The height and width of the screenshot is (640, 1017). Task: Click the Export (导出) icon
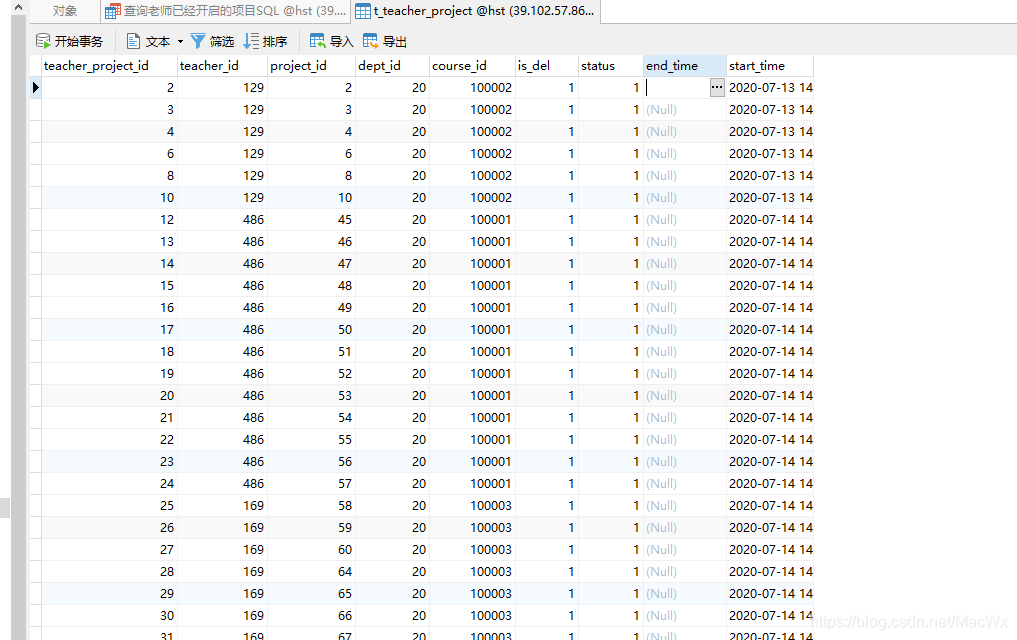[x=370, y=41]
